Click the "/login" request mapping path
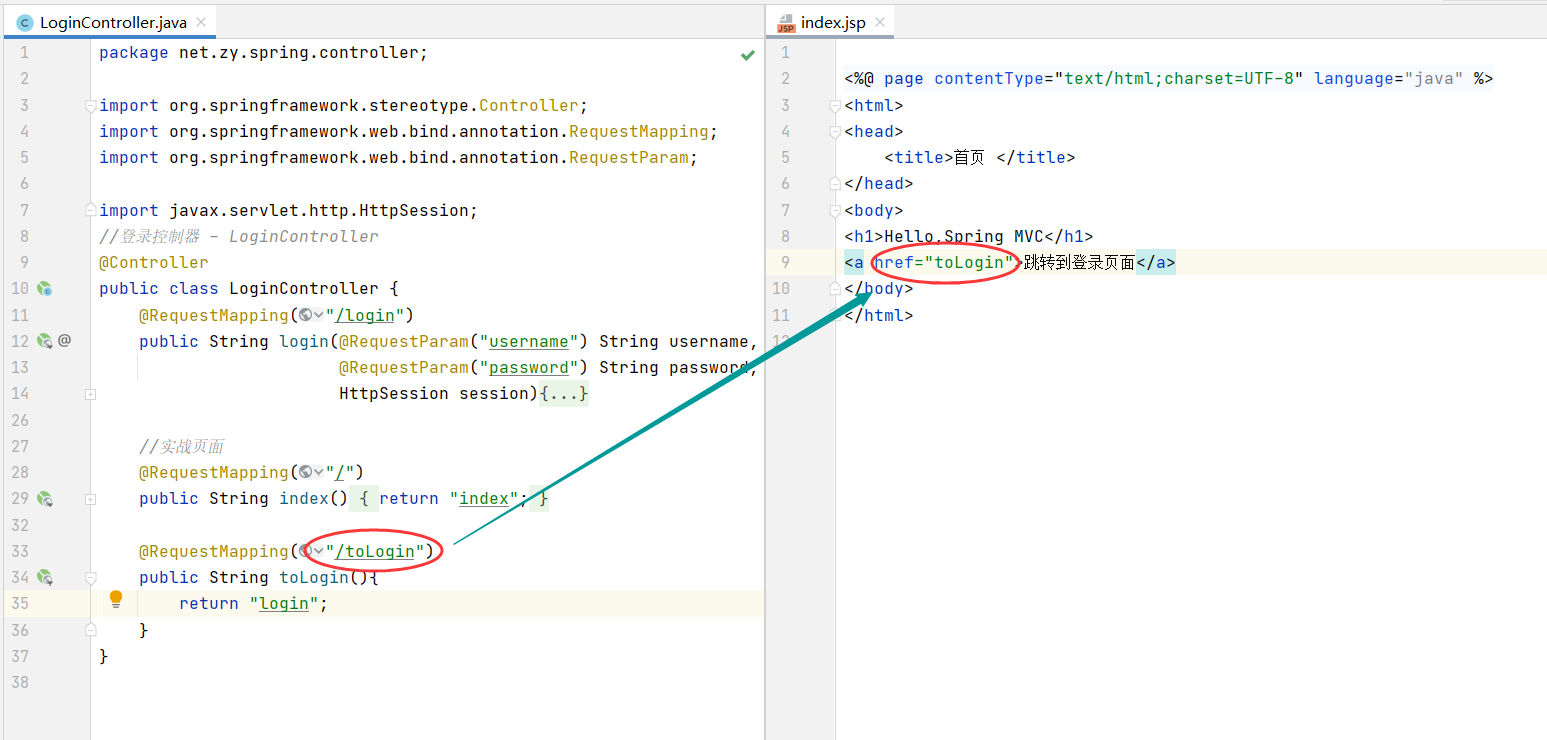Screen dimensions: 1547x740 pos(364,315)
